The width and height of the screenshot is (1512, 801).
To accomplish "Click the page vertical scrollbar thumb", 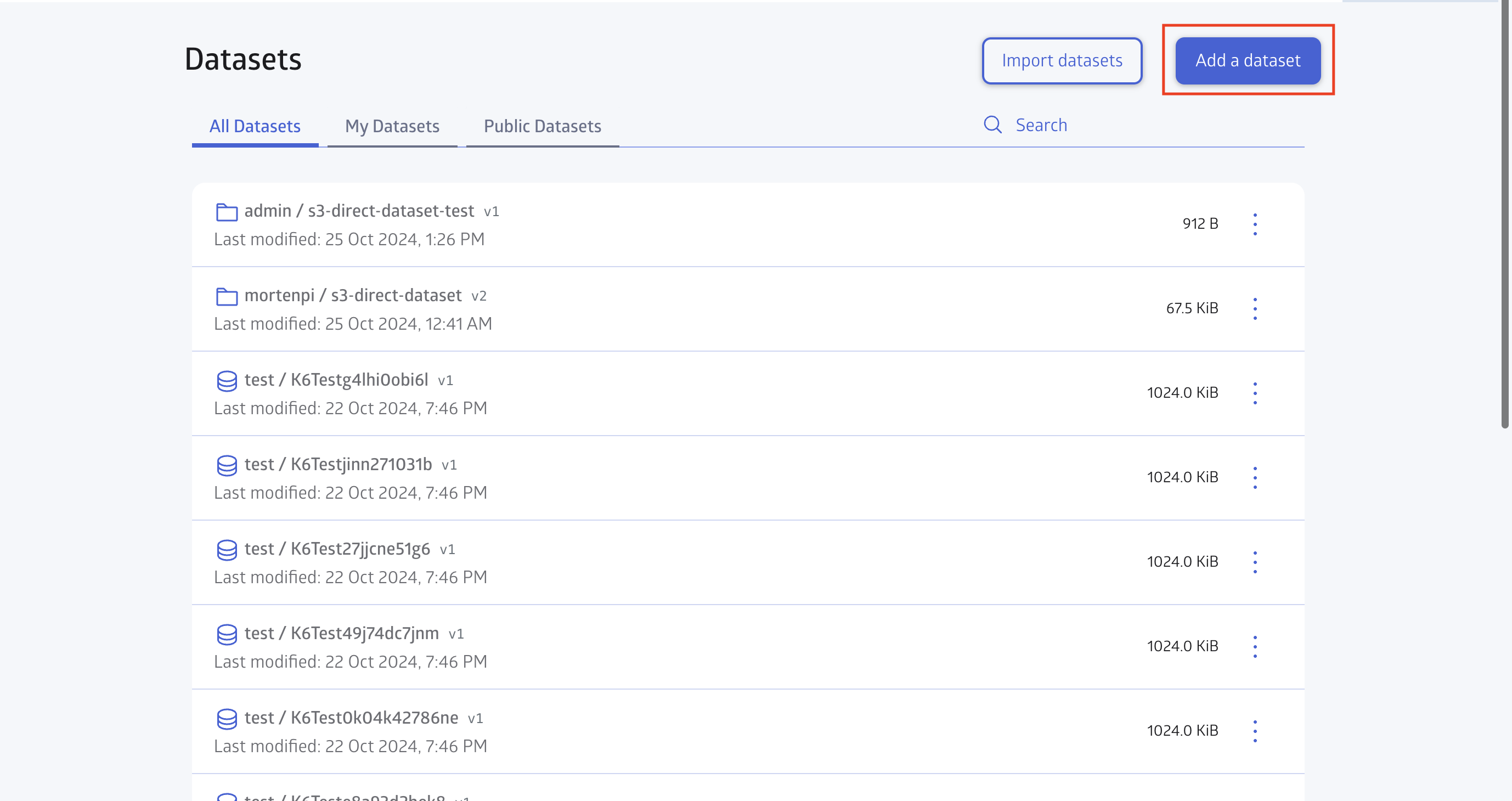I will (x=1504, y=214).
